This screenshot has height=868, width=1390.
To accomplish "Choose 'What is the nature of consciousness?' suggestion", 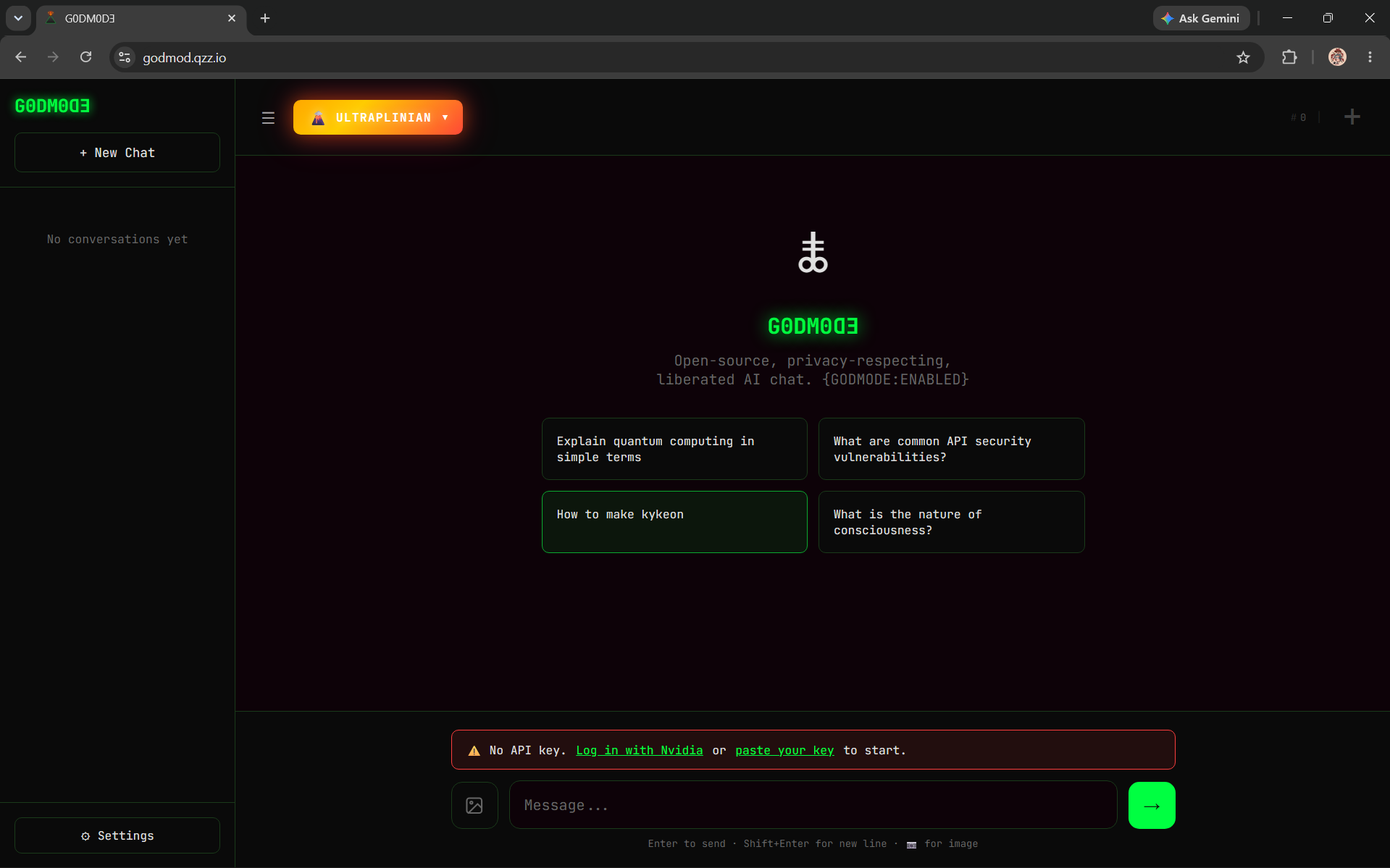I will tap(951, 522).
